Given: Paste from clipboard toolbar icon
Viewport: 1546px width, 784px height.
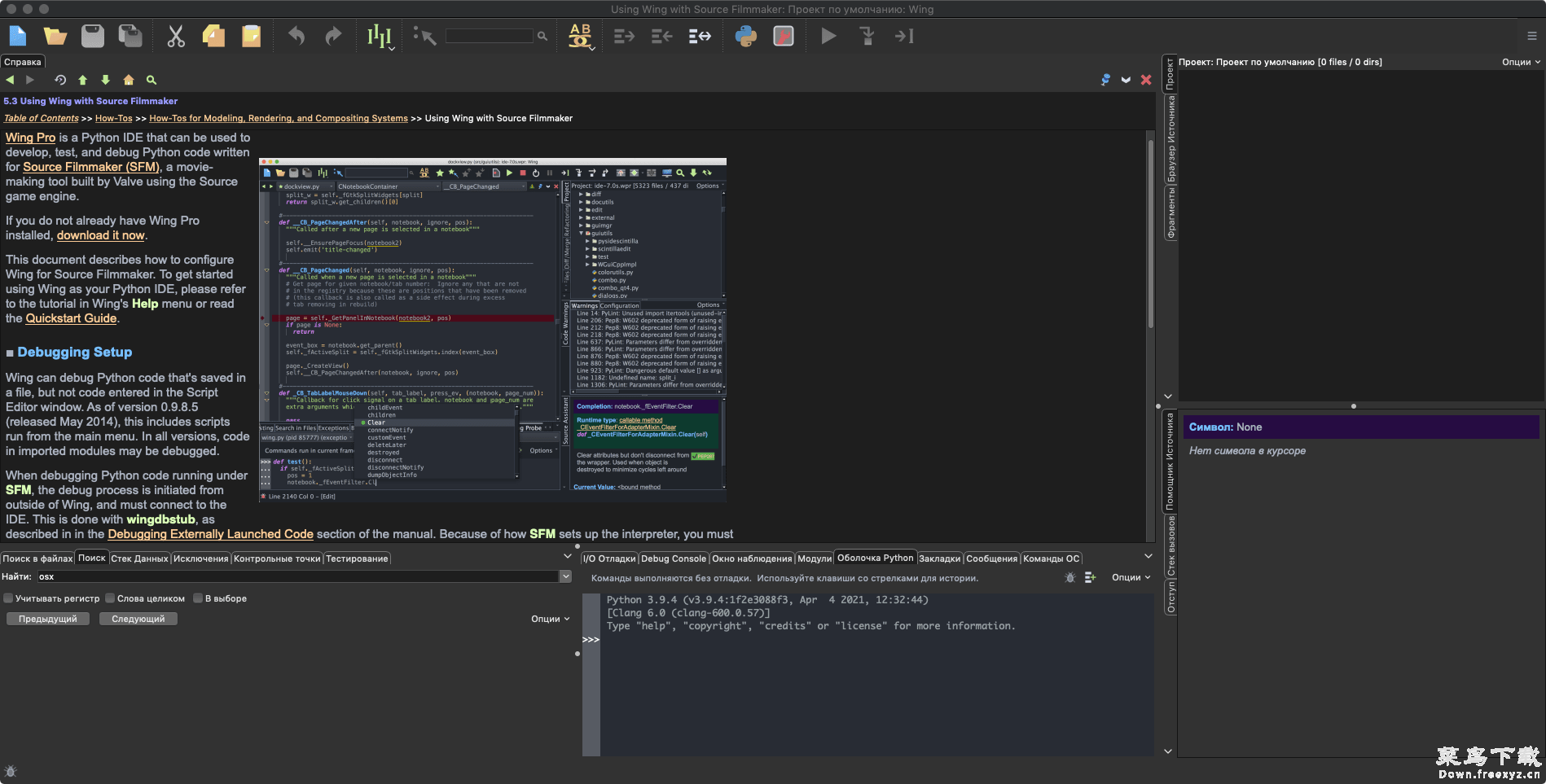Looking at the screenshot, I should coord(251,36).
